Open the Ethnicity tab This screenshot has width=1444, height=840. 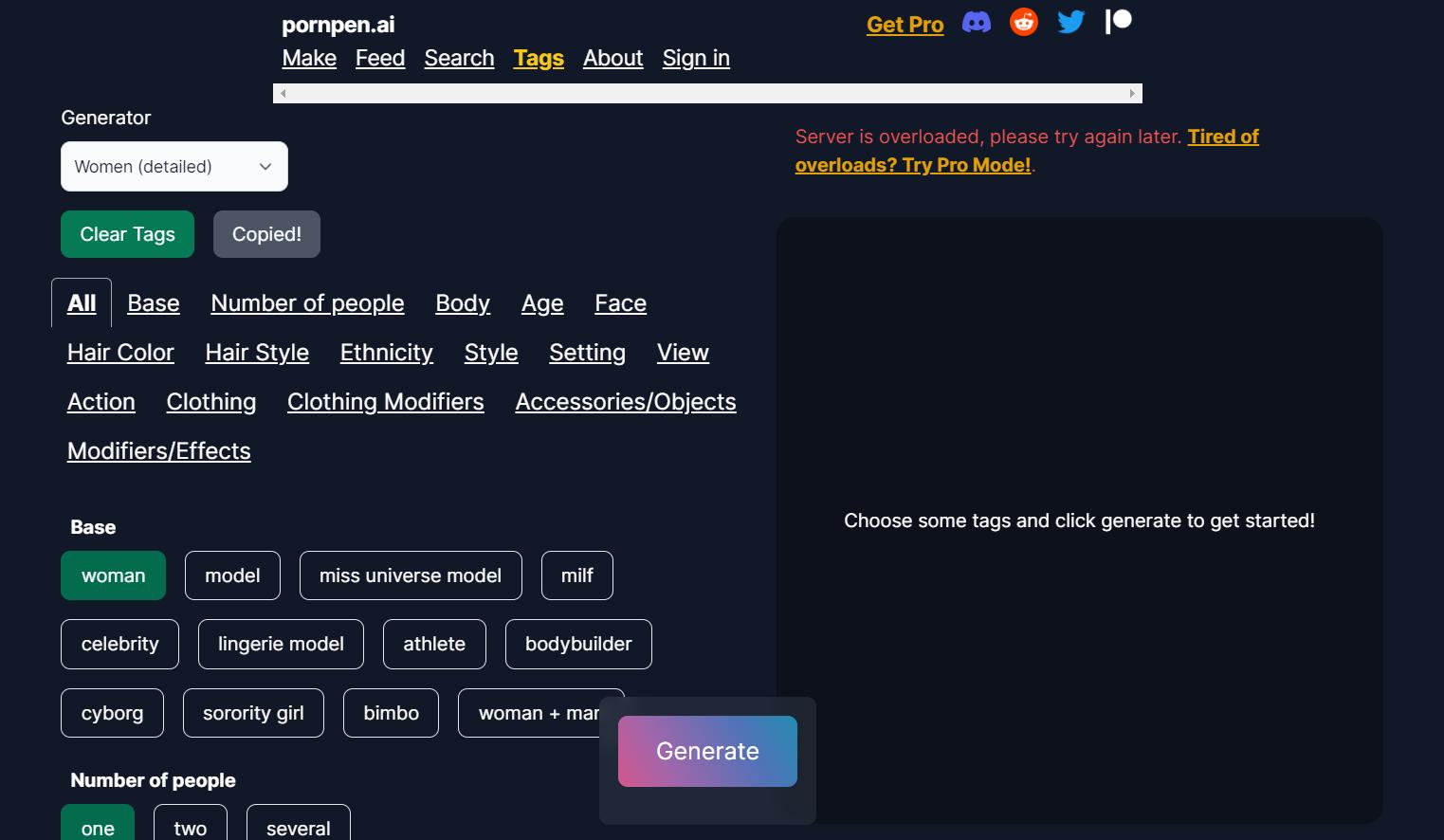point(387,353)
